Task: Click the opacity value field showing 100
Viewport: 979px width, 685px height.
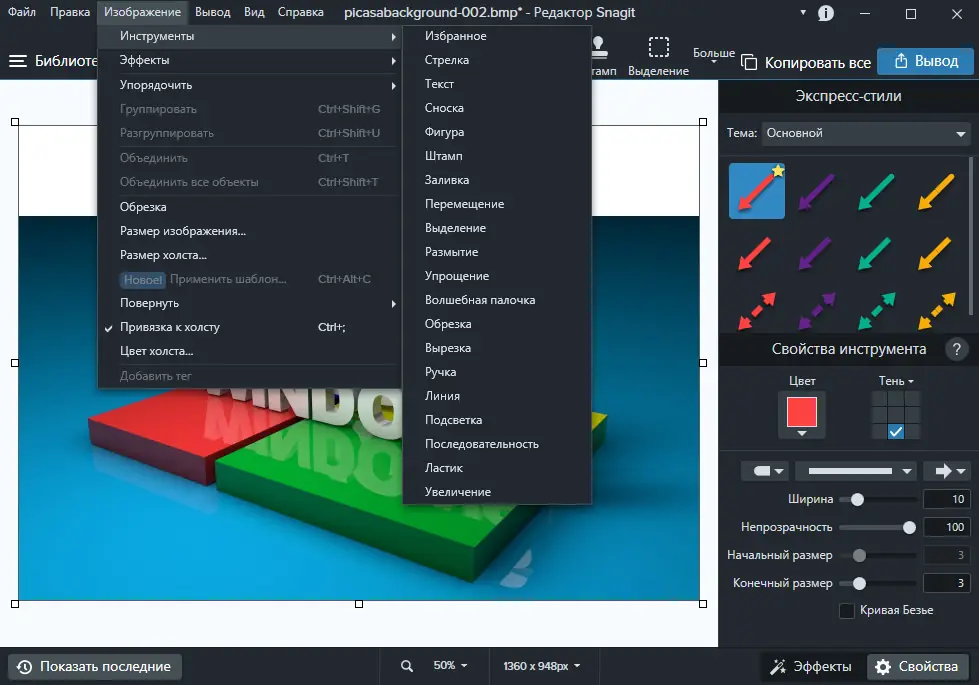Action: click(x=947, y=527)
